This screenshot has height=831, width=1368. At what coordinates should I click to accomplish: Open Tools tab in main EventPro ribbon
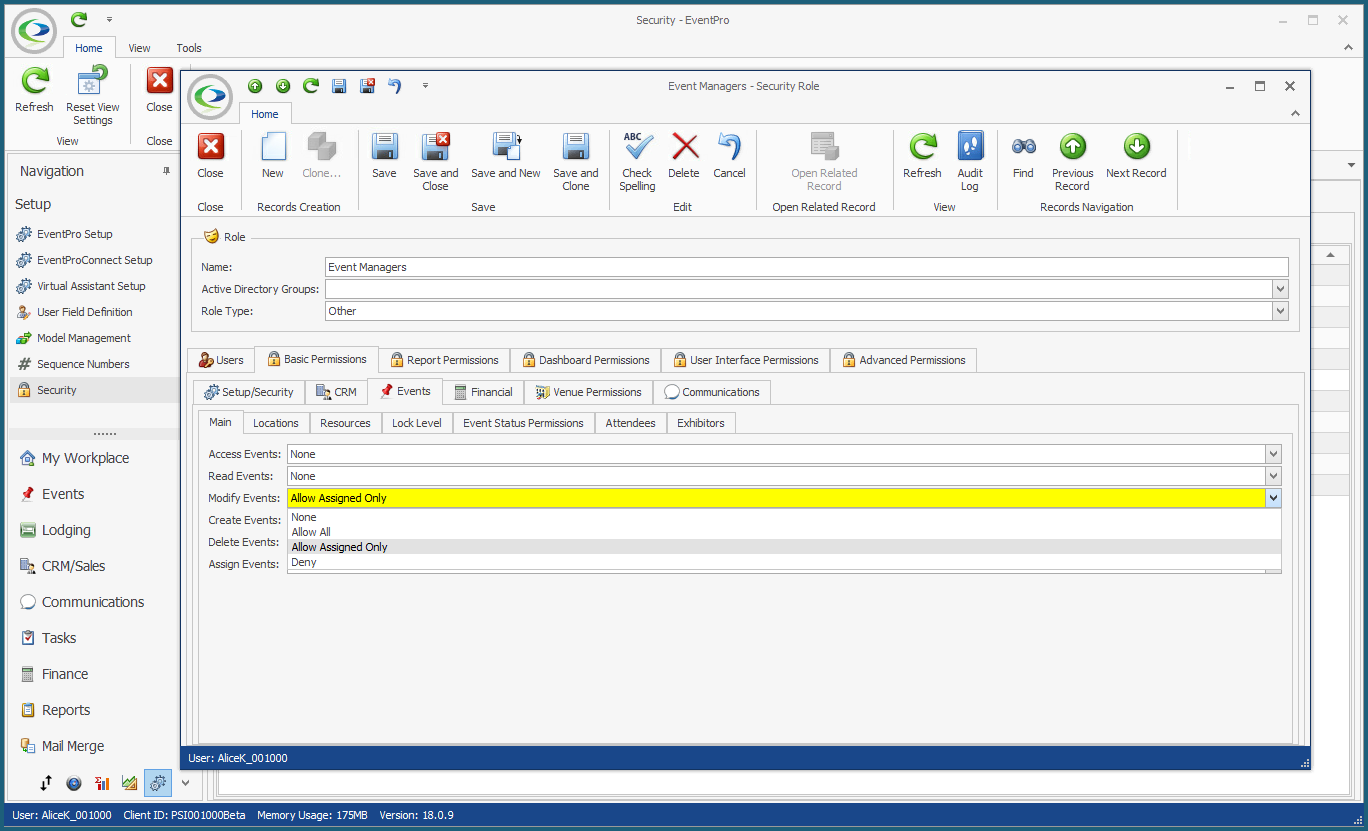coord(189,48)
